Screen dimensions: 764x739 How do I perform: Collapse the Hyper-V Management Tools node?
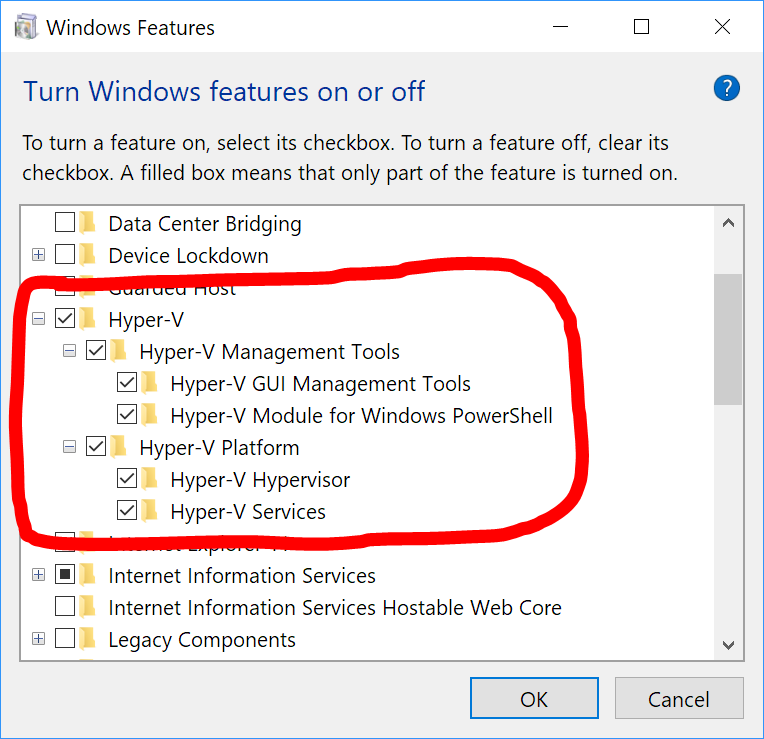click(x=70, y=351)
